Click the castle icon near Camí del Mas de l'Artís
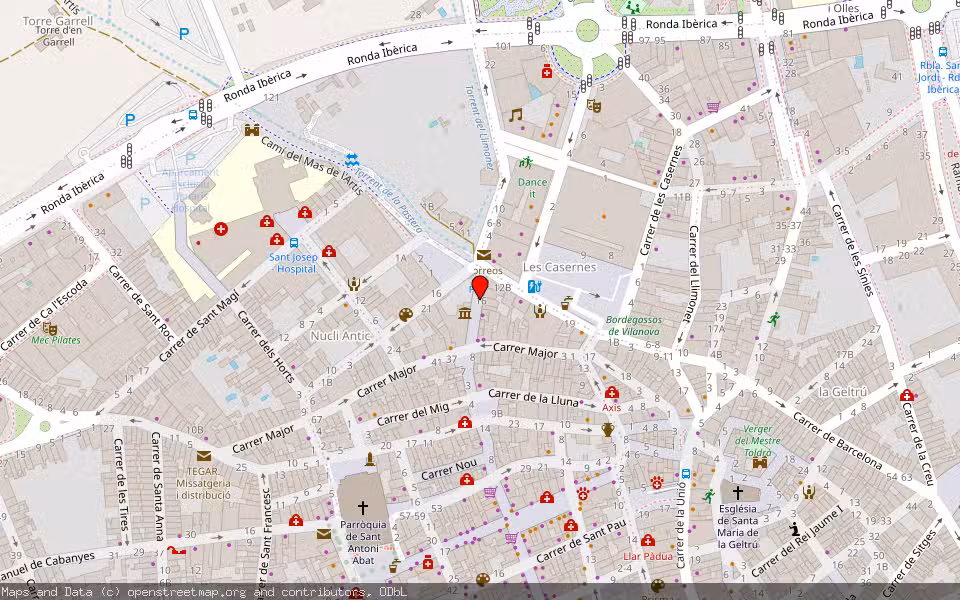This screenshot has height=600, width=960. pyautogui.click(x=251, y=132)
